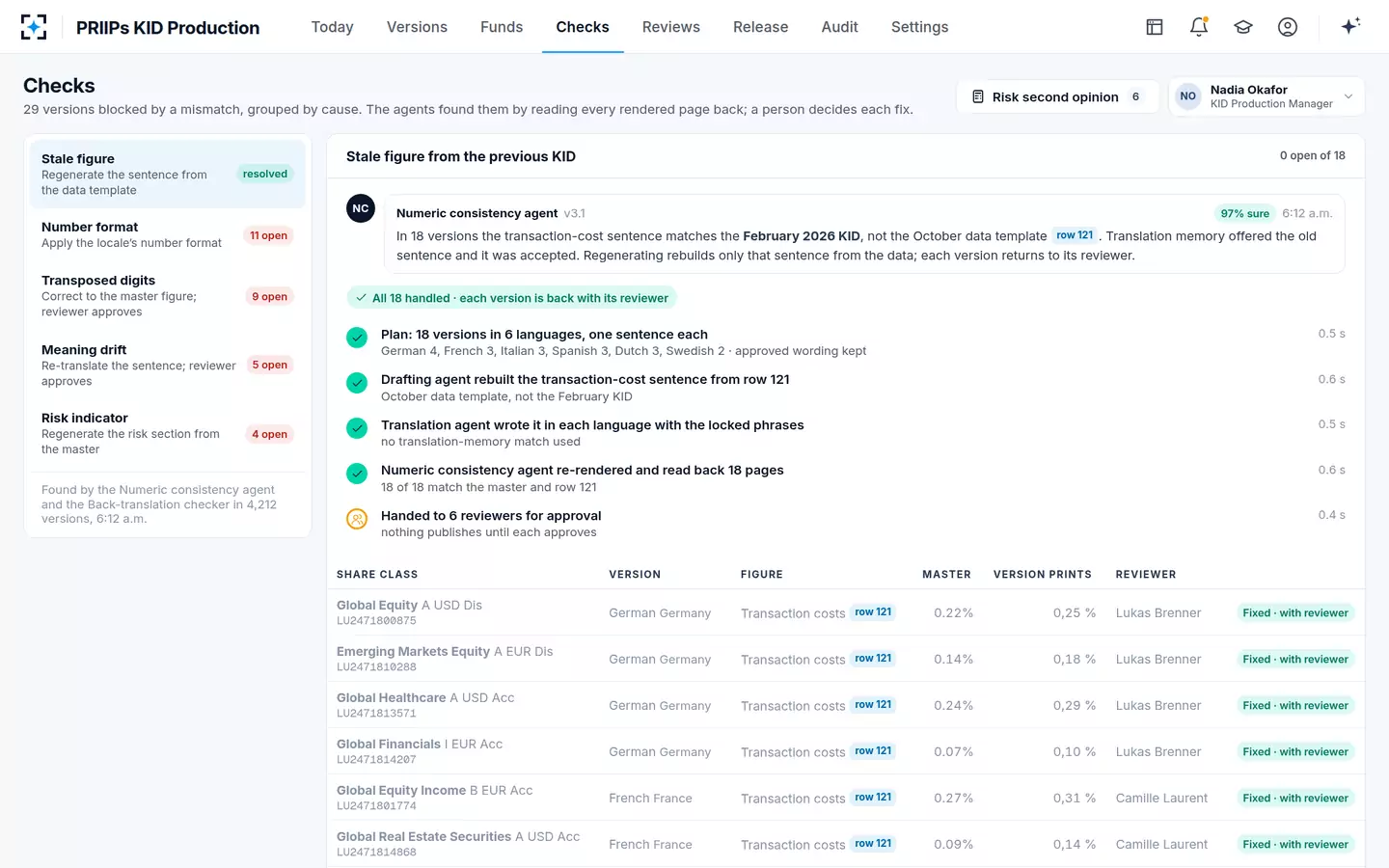Click row 121 chip in Global Equity row
Image resolution: width=1389 pixels, height=868 pixels.
[x=873, y=612]
